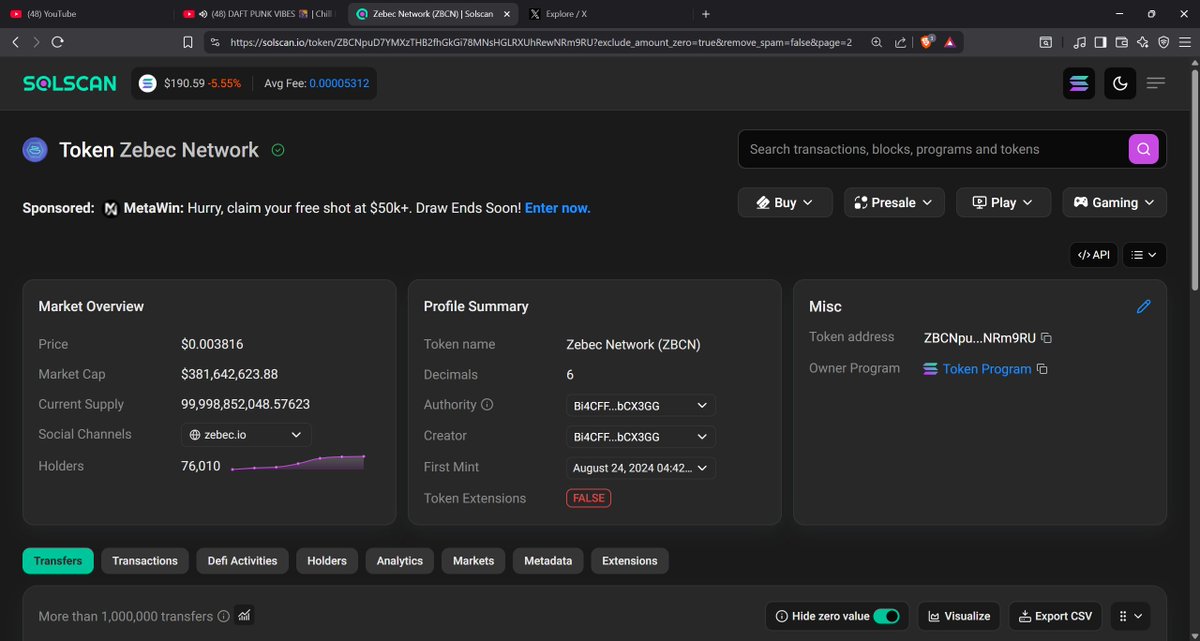This screenshot has height=641, width=1200.
Task: Click Brave VPN shield icon
Action: click(1163, 42)
